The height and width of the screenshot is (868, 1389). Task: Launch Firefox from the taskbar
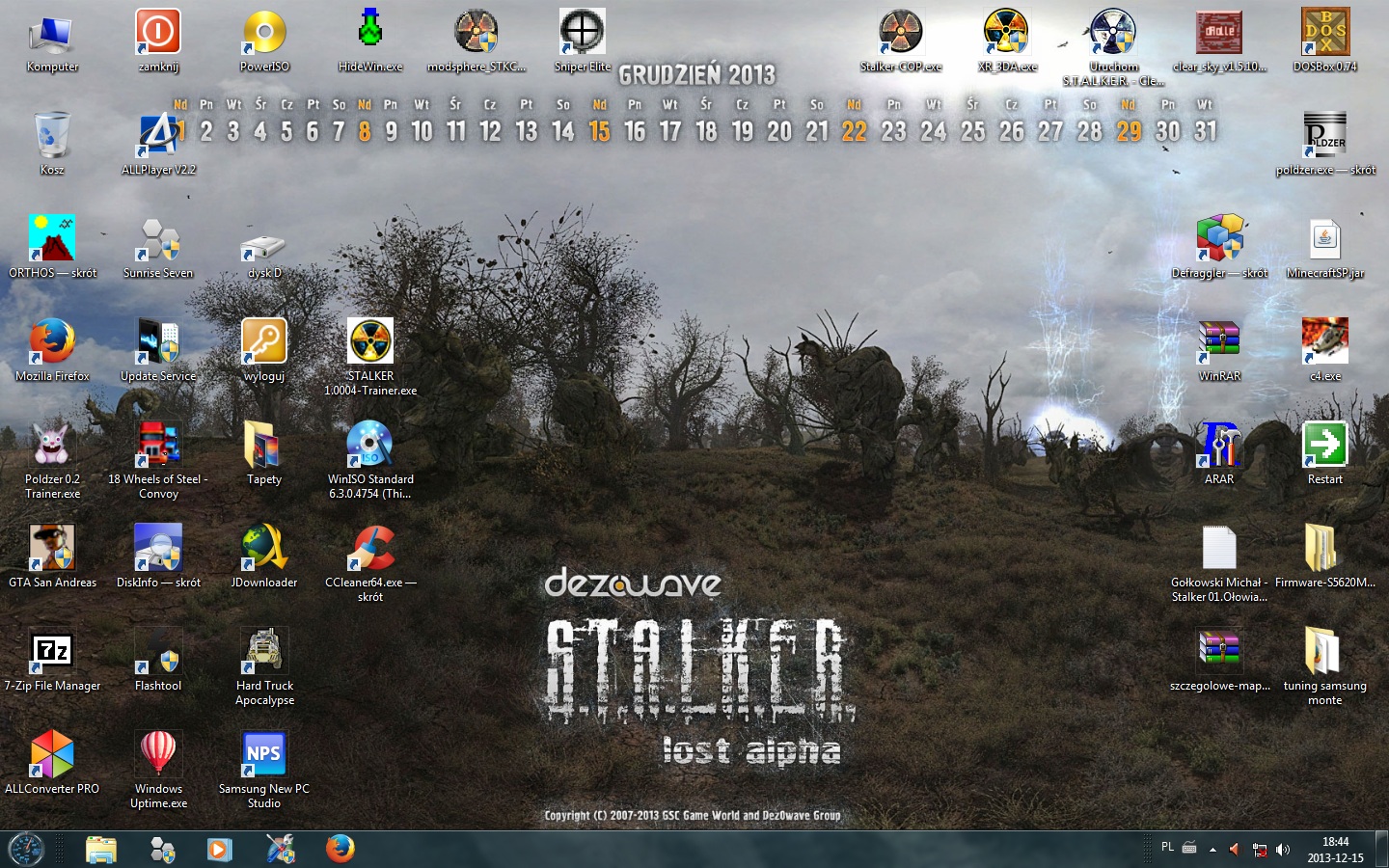click(x=340, y=849)
